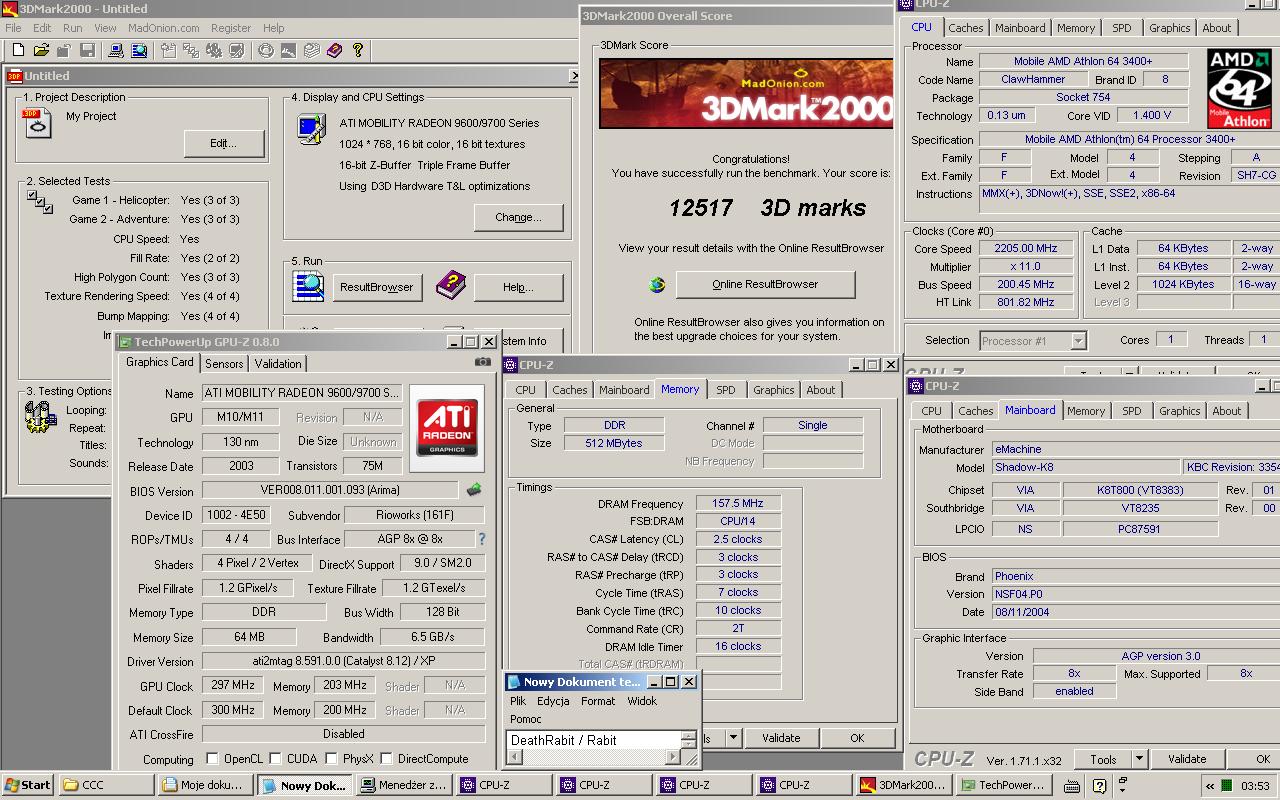Click the GPU-Z camera screenshot icon
The image size is (1280, 800).
[x=483, y=362]
